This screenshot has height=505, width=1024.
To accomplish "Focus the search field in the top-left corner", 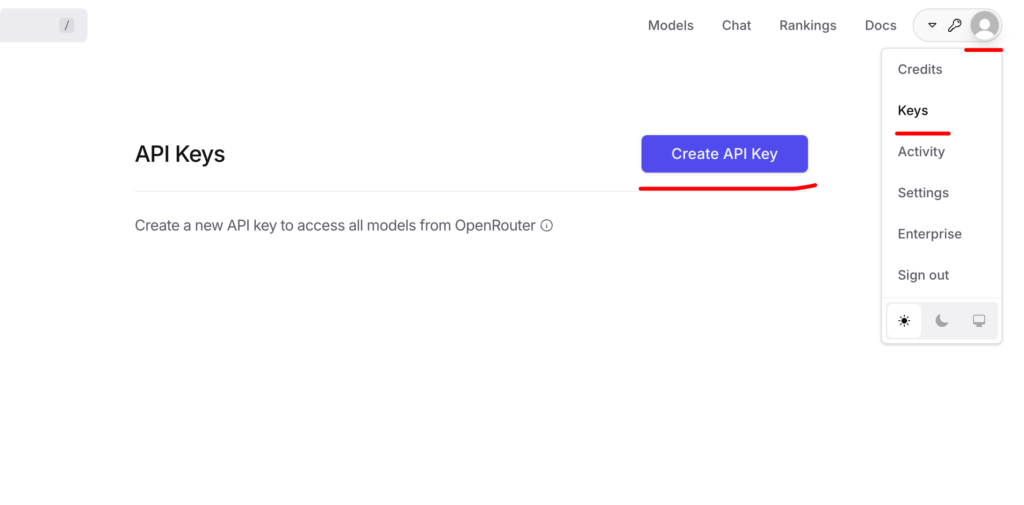I will 30,25.
